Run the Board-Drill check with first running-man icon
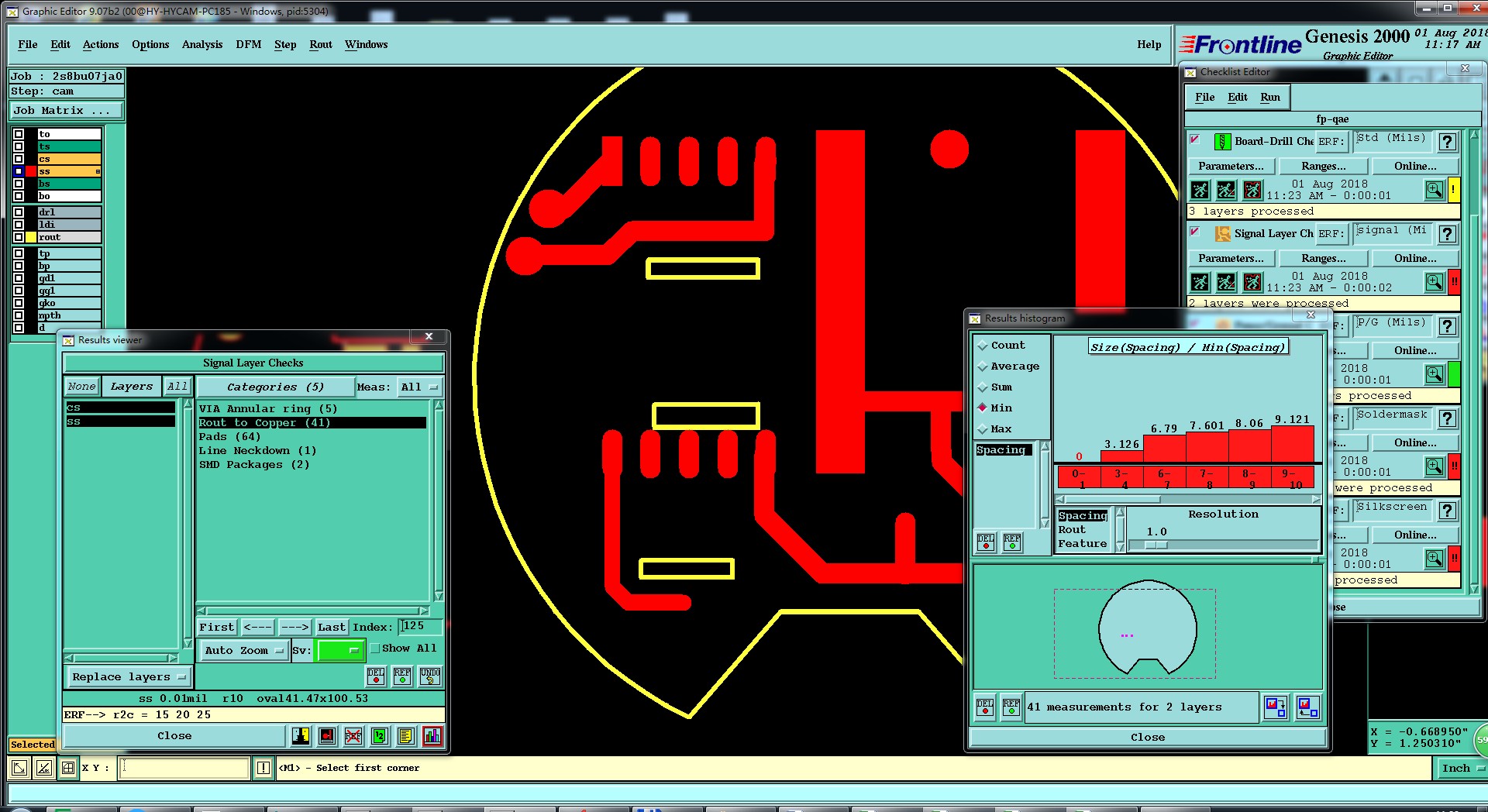The width and height of the screenshot is (1488, 812). pos(1200,190)
